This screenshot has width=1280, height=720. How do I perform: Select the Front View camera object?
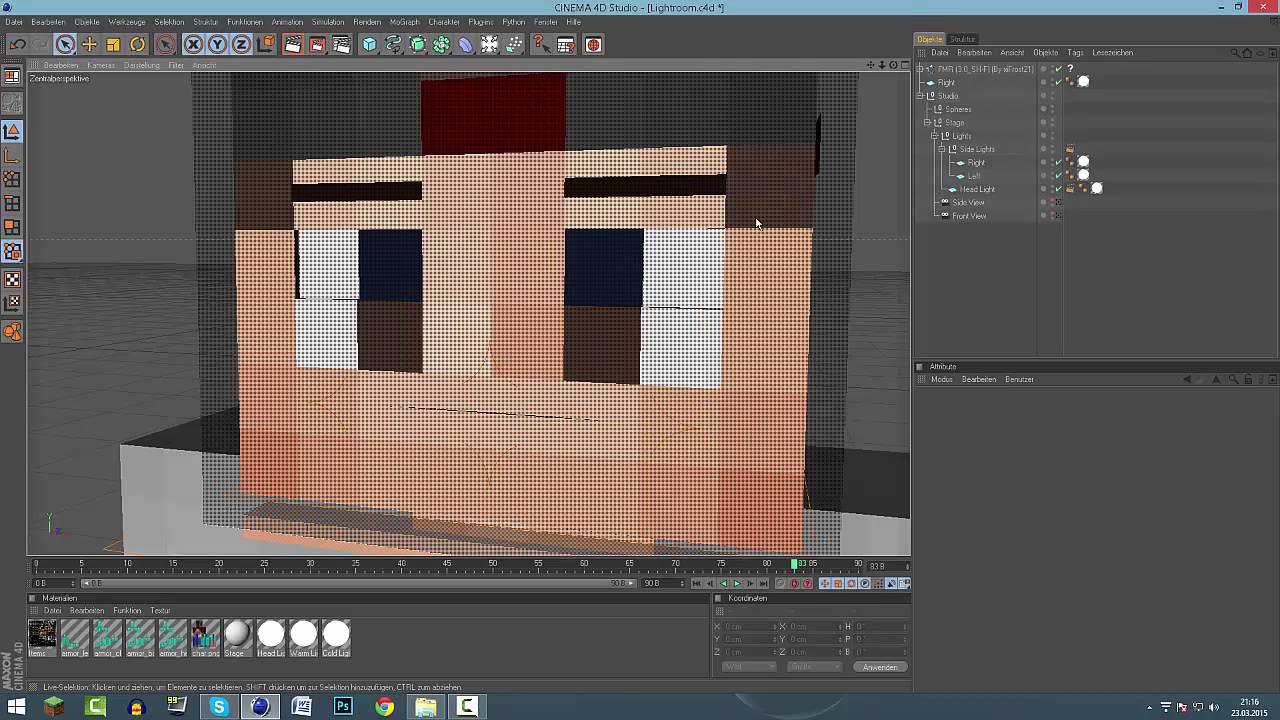tap(969, 216)
